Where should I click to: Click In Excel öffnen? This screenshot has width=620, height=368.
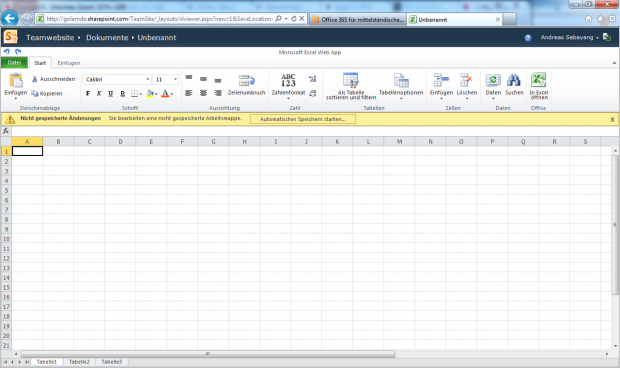[x=539, y=86]
